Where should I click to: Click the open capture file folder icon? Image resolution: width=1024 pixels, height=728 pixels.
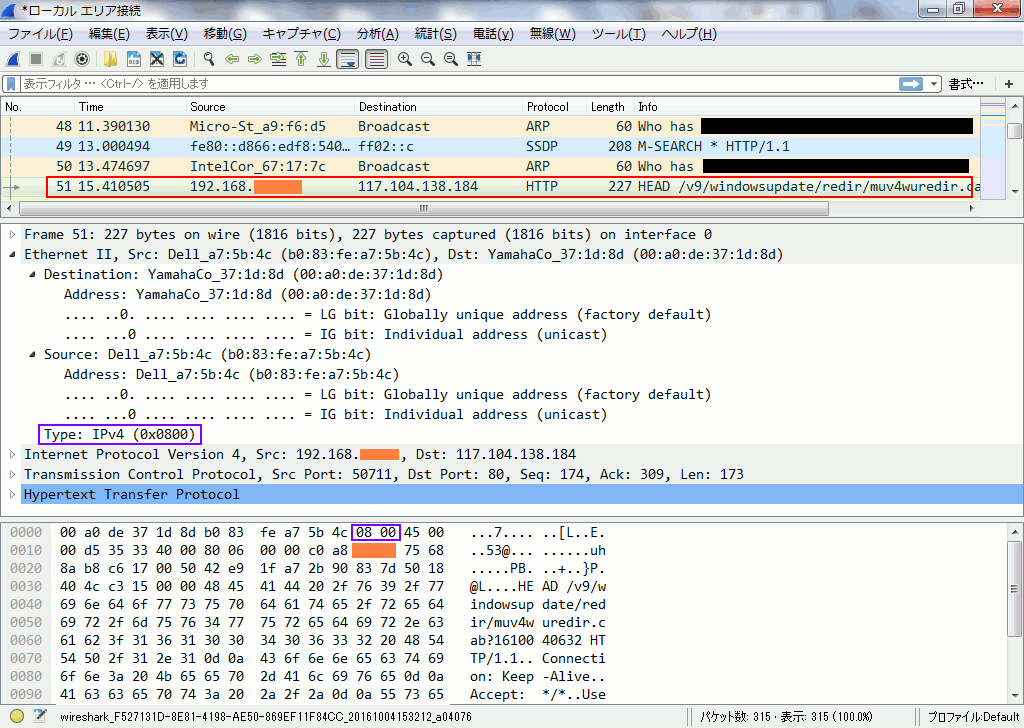(109, 59)
